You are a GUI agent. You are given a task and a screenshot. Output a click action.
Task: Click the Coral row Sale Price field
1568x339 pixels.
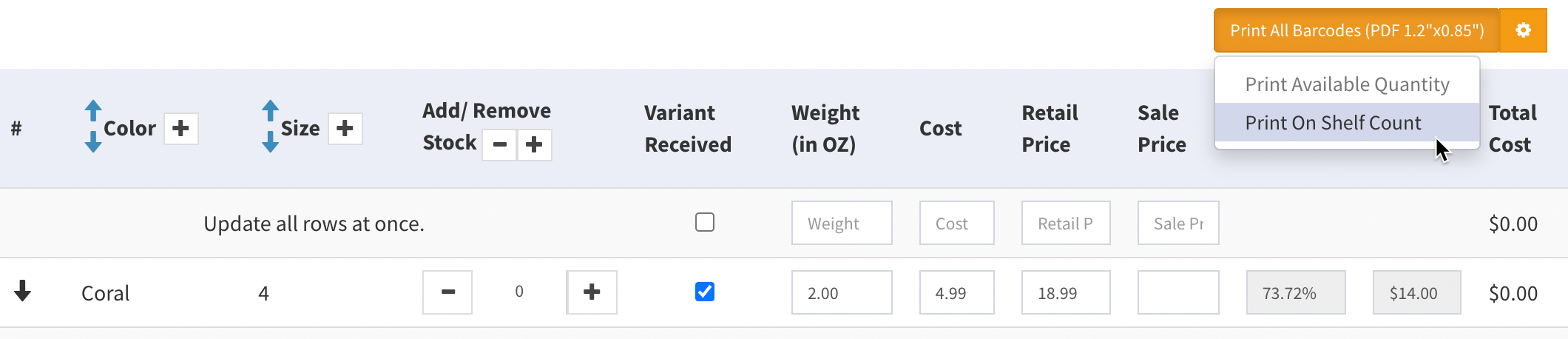pyautogui.click(x=1177, y=292)
